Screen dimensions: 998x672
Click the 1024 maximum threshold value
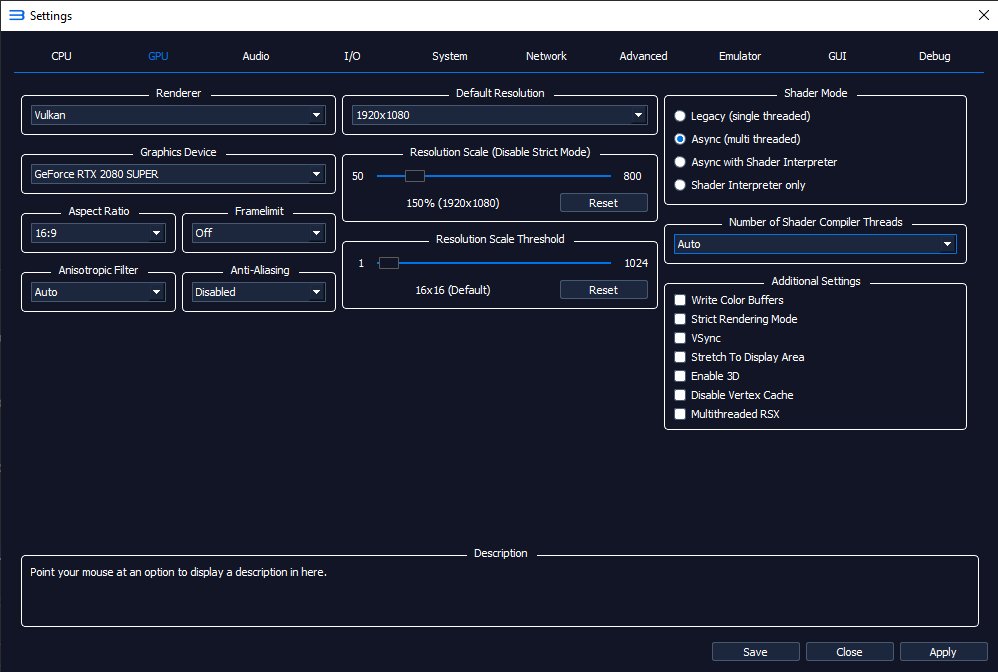[x=636, y=263]
